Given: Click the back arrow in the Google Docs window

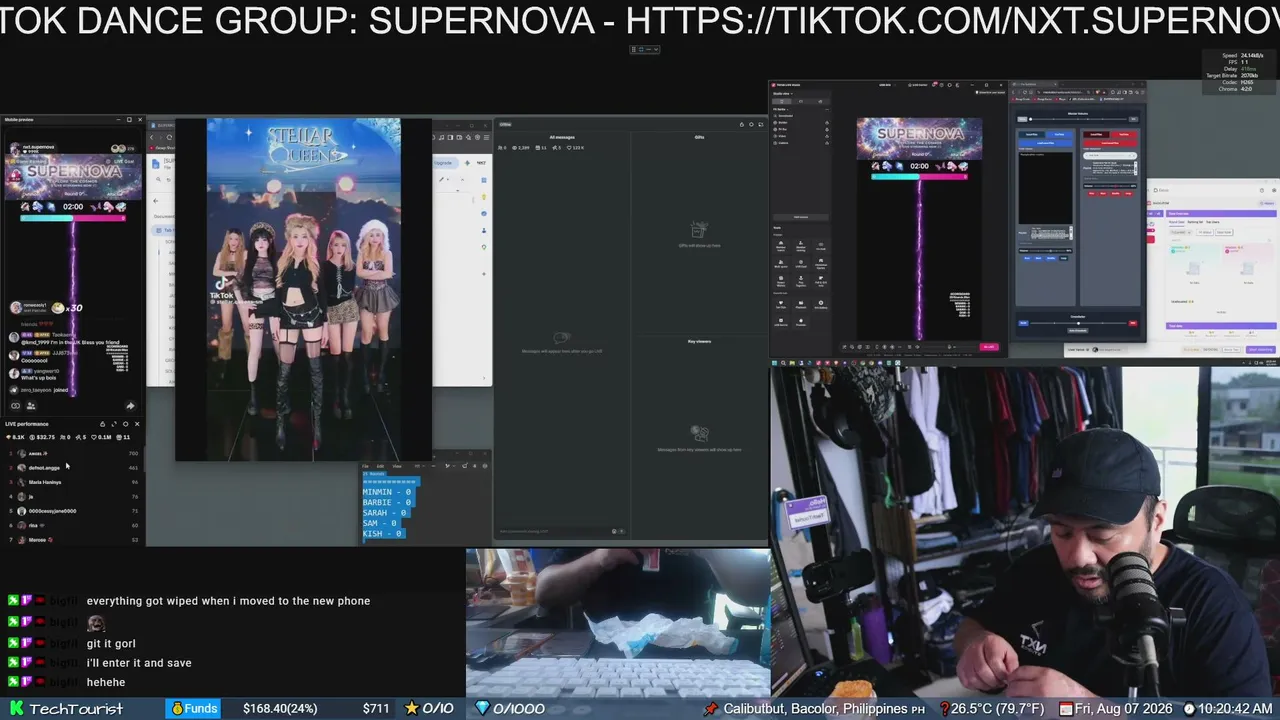Looking at the screenshot, I should [156, 201].
